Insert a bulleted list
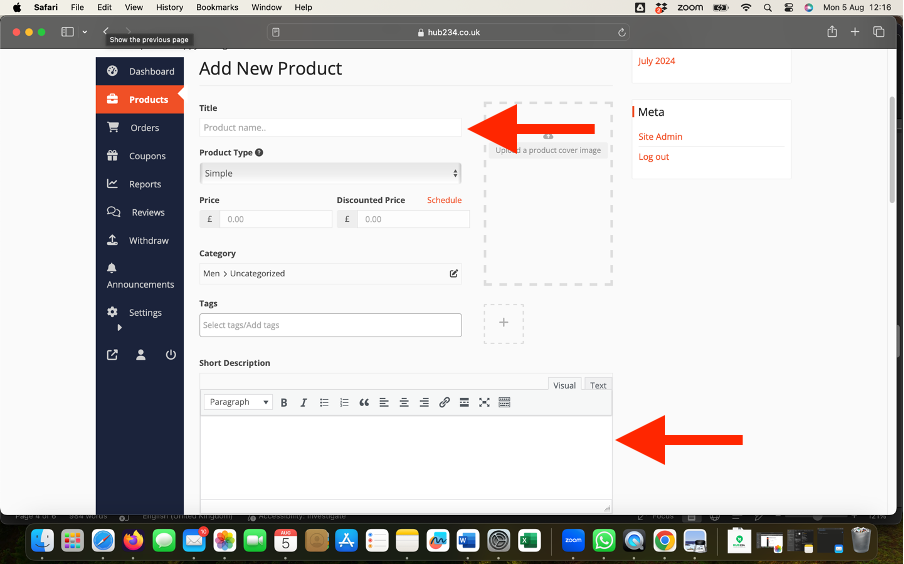The width and height of the screenshot is (904, 564). [324, 402]
